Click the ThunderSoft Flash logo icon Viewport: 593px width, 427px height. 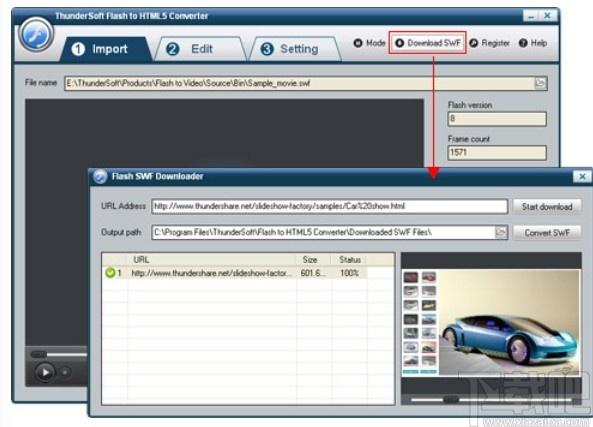[36, 35]
